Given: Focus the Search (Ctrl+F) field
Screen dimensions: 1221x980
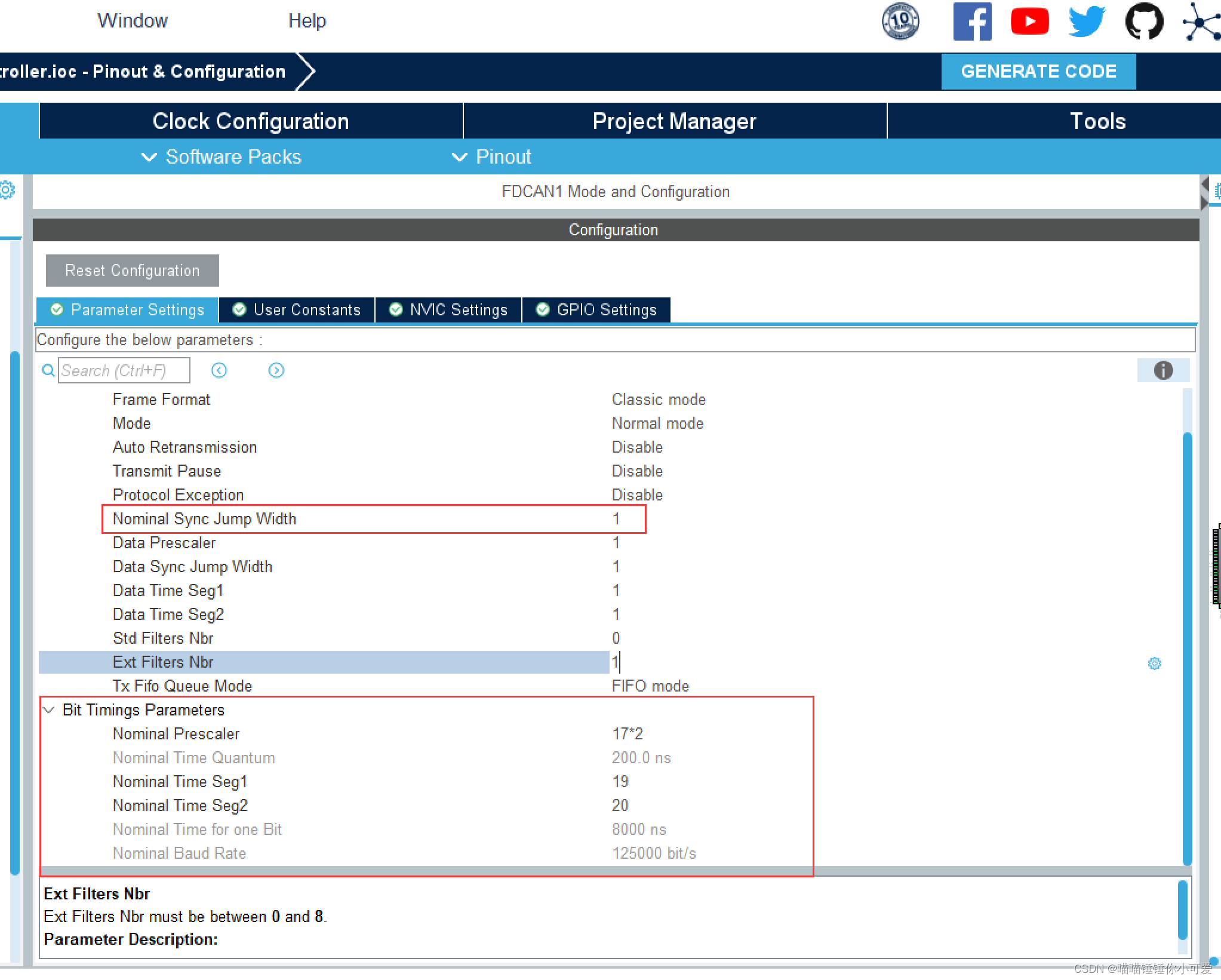Looking at the screenshot, I should 124,371.
